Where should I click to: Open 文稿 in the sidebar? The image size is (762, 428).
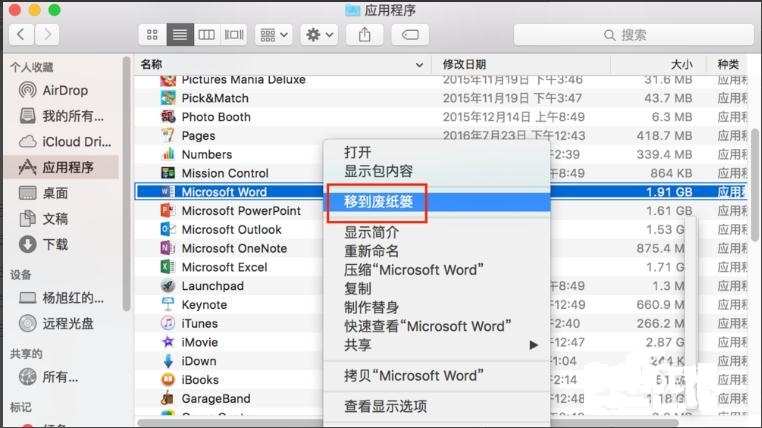61,219
